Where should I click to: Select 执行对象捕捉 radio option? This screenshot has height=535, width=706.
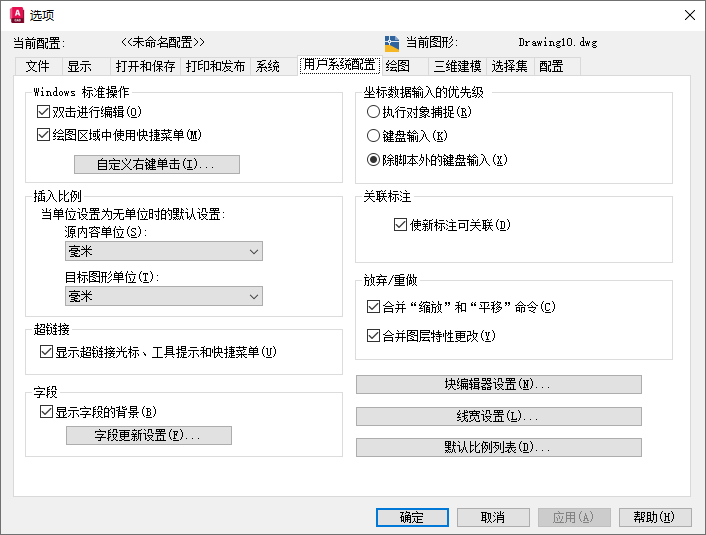tap(373, 111)
